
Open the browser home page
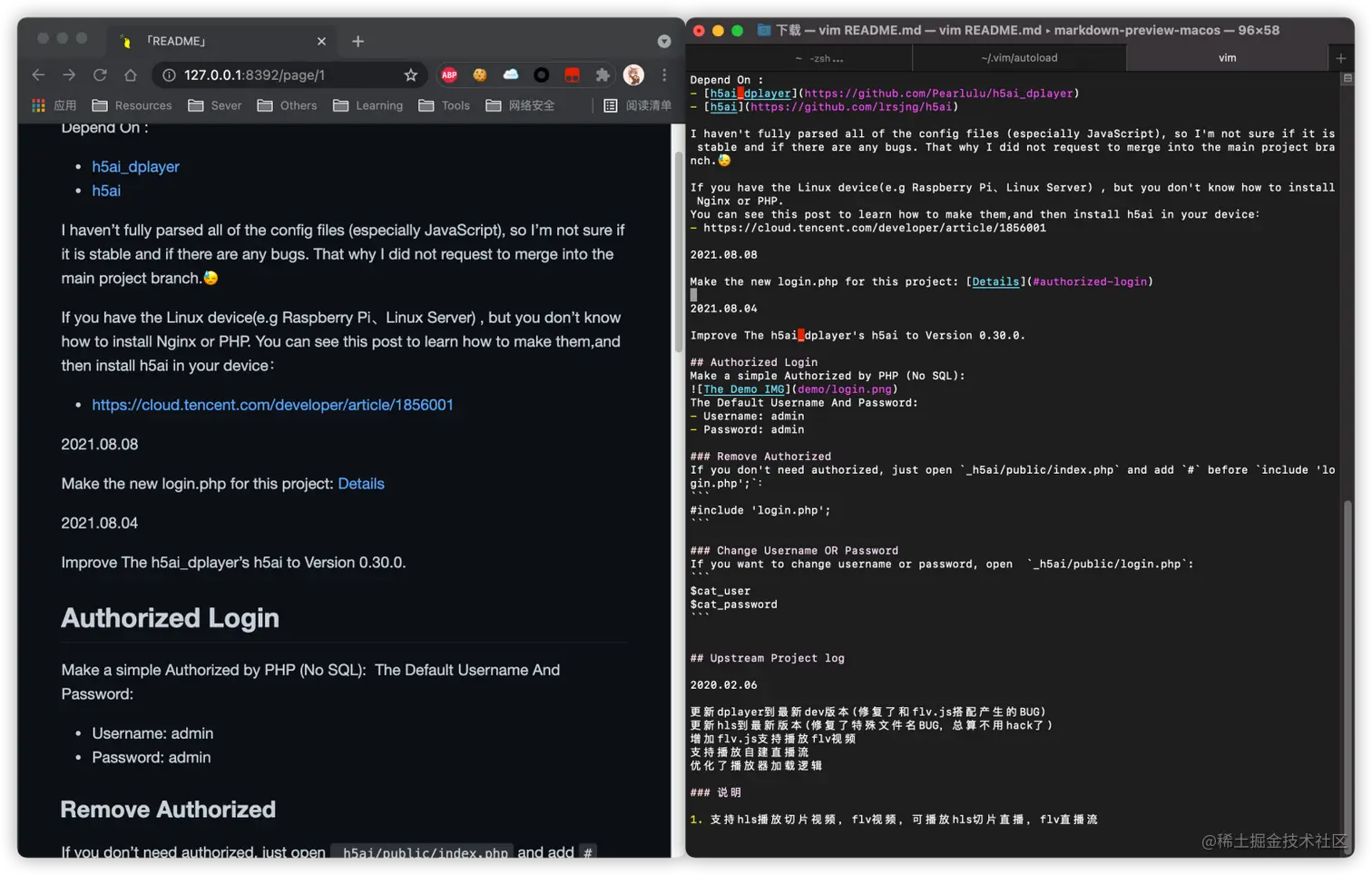pyautogui.click(x=131, y=75)
